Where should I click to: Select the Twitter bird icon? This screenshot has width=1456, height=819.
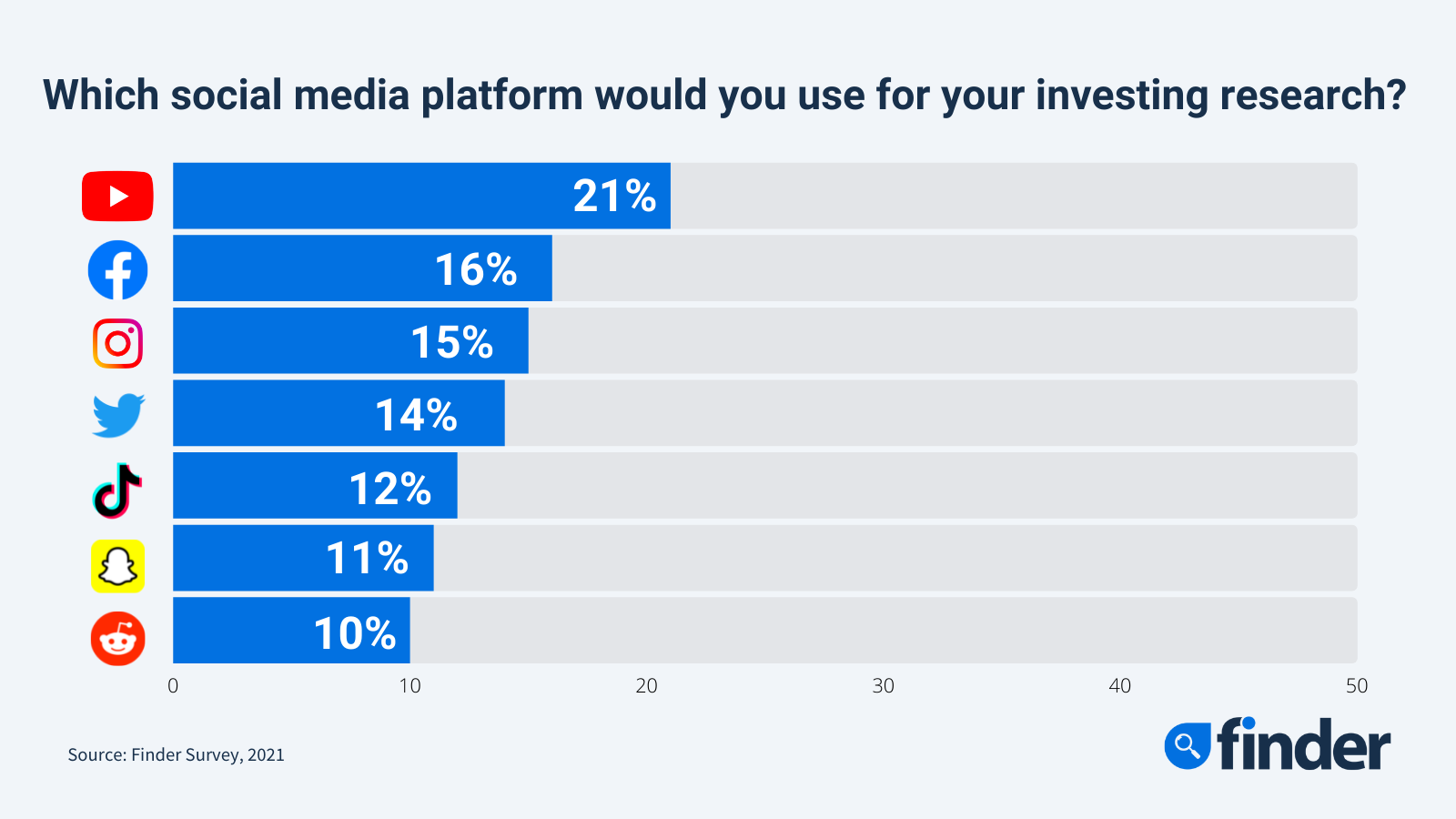[118, 416]
